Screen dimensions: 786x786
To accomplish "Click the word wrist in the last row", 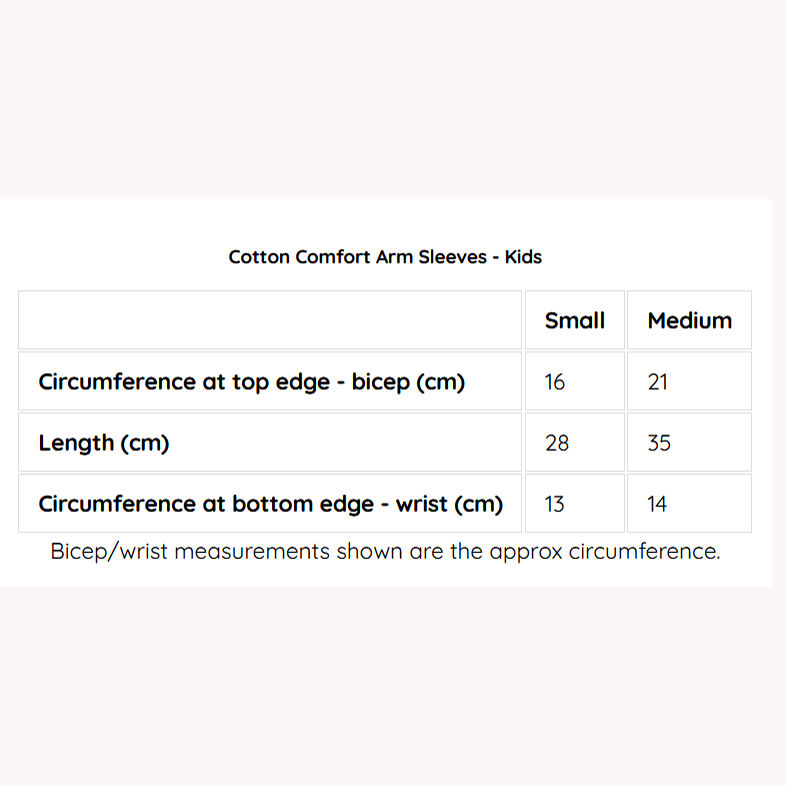I will (421, 504).
